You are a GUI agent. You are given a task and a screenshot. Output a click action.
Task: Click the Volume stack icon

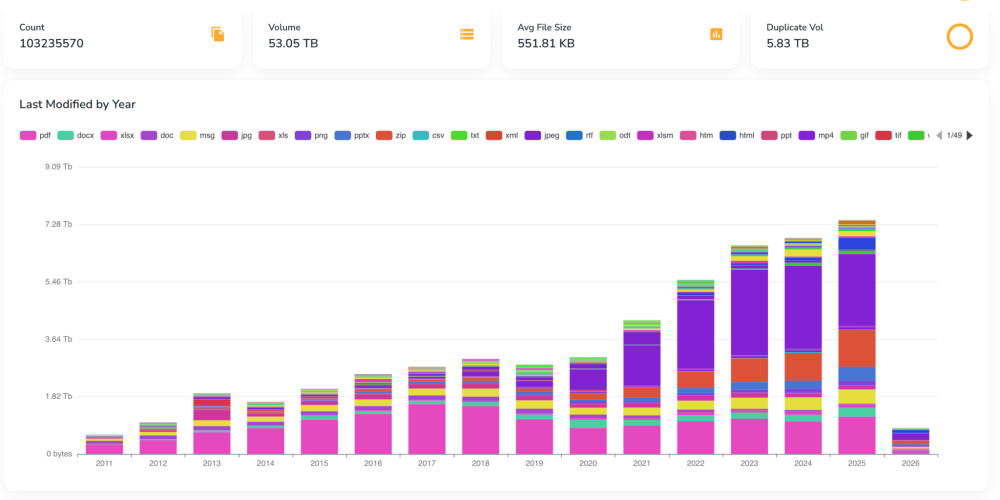(467, 34)
